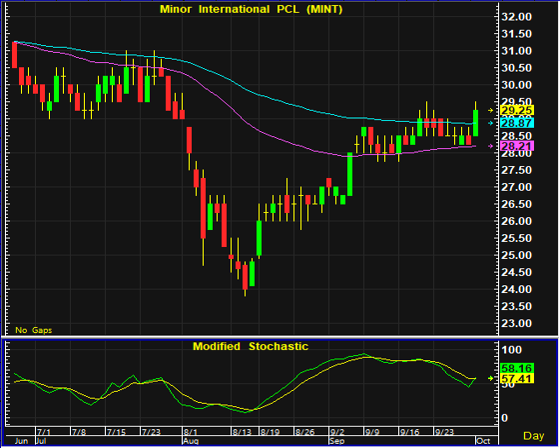Screen dimensions: 560x448
Task: Click the Oct month label on time axis
Action: tap(483, 441)
